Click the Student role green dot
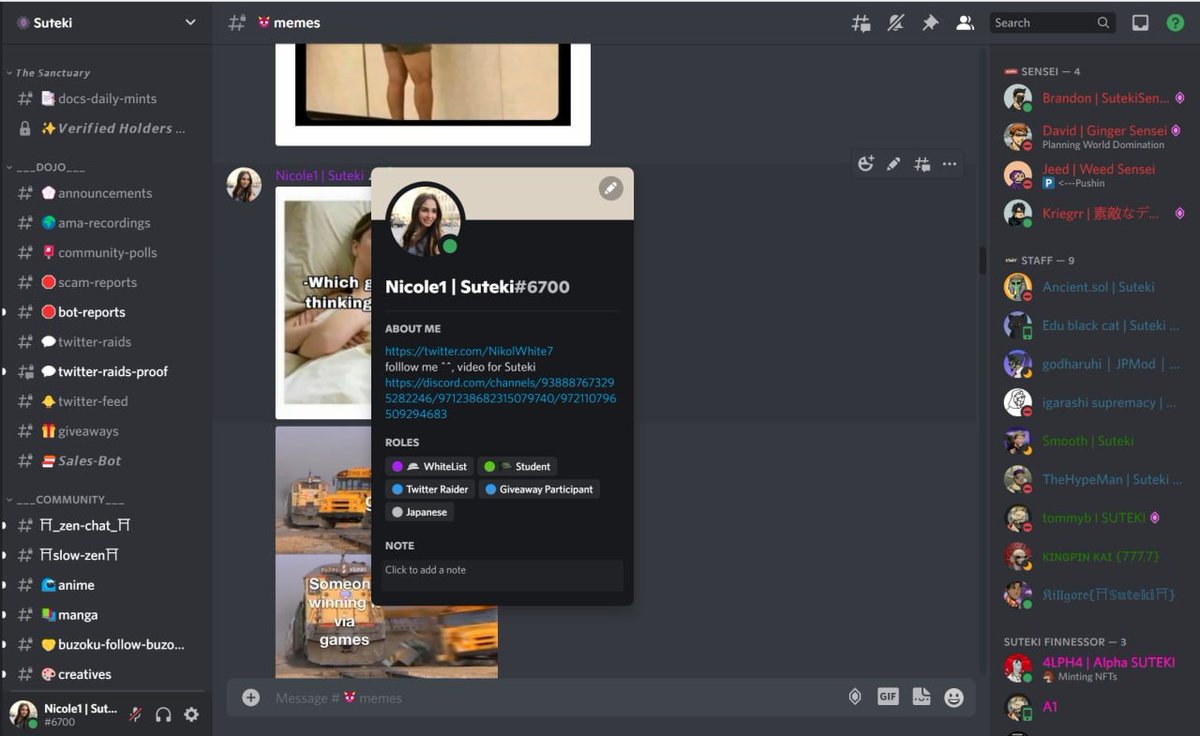Screen dimensions: 1200x736 click(x=489, y=467)
